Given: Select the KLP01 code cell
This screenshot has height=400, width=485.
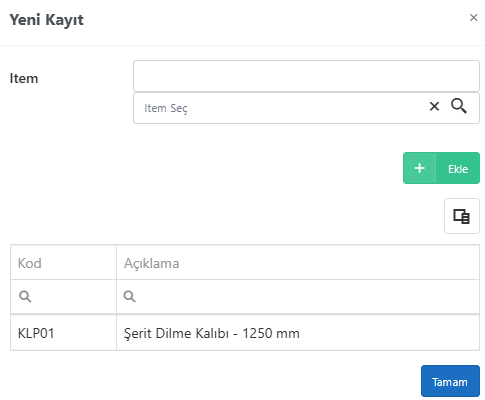Looking at the screenshot, I should coord(63,333).
